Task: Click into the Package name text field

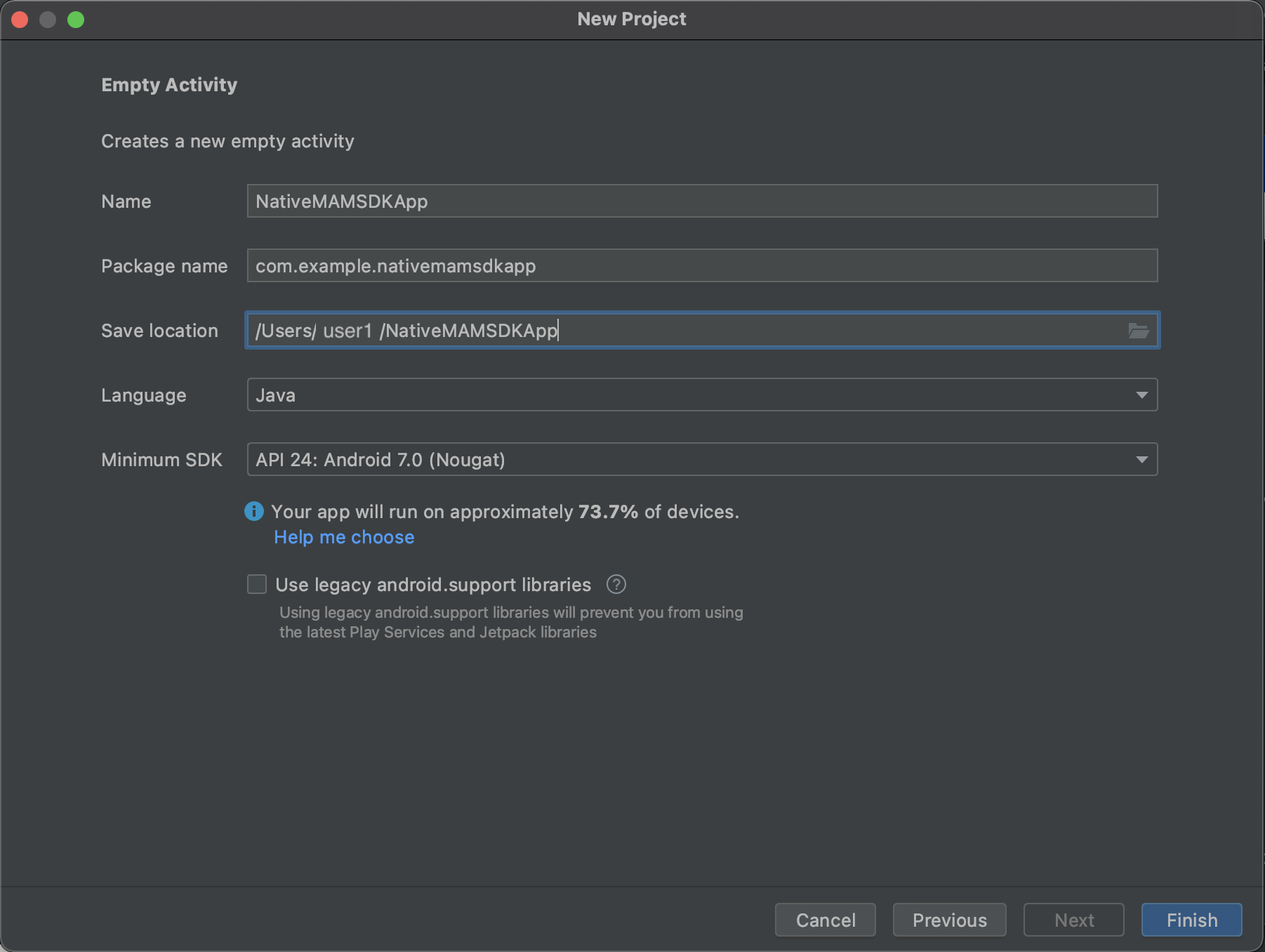Action: (702, 266)
